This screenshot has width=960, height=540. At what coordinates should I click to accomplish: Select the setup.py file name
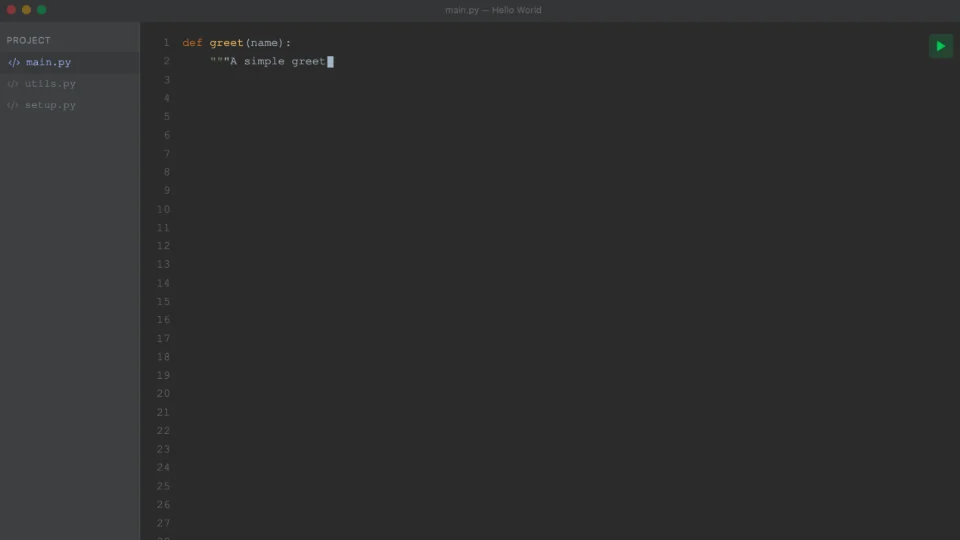pyautogui.click(x=50, y=105)
